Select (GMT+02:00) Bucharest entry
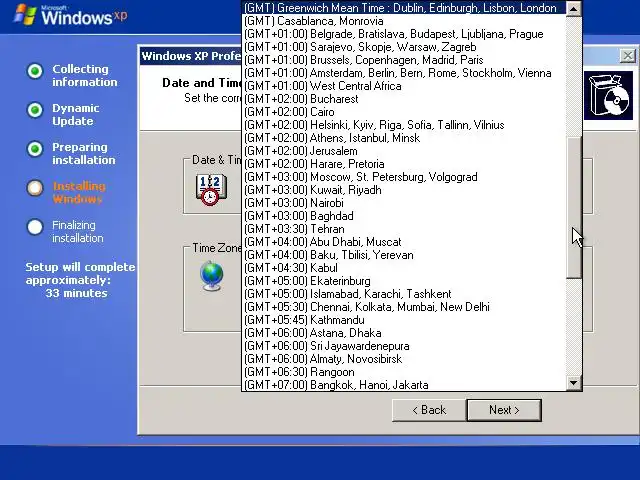 click(404, 99)
